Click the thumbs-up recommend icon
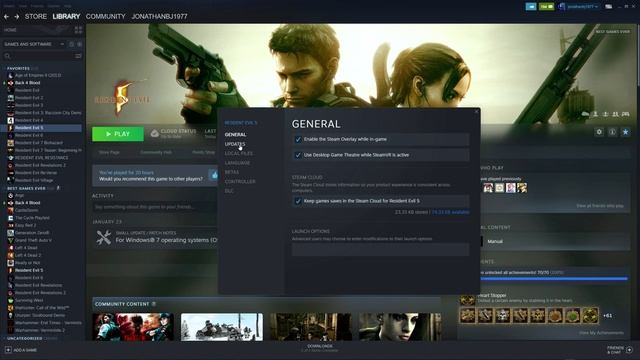 pos(213,175)
